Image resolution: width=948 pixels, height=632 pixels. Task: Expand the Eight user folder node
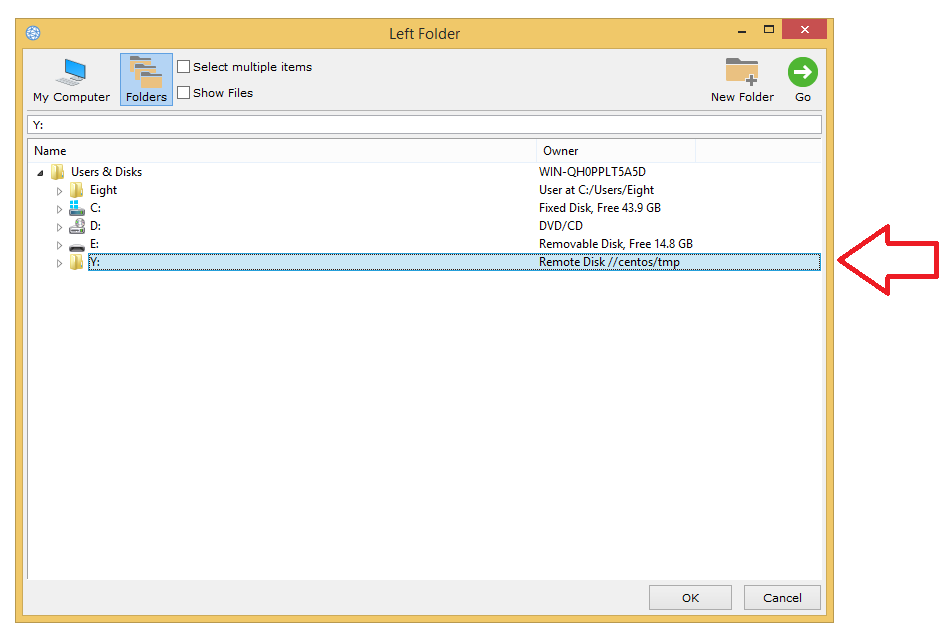click(x=60, y=191)
